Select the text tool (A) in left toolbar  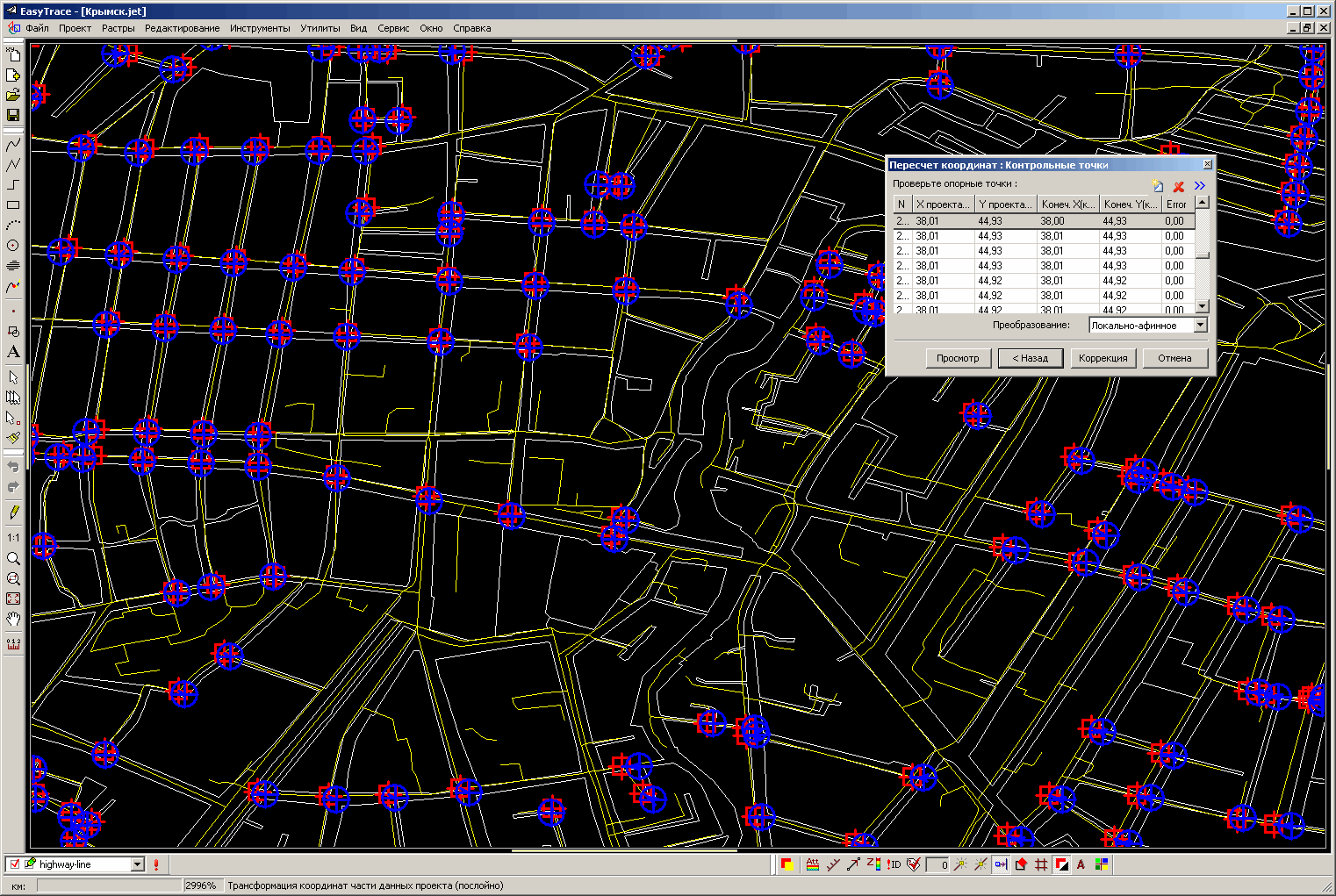point(13,352)
